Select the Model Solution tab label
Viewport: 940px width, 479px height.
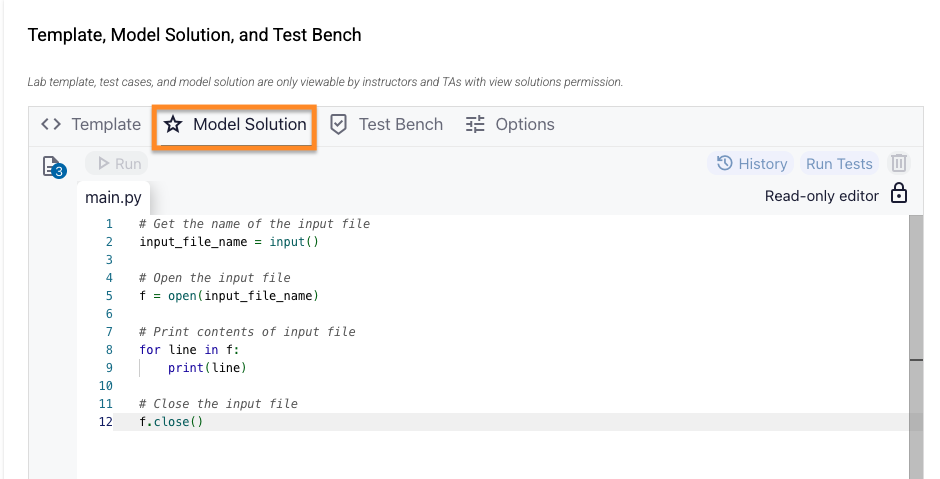pyautogui.click(x=249, y=125)
